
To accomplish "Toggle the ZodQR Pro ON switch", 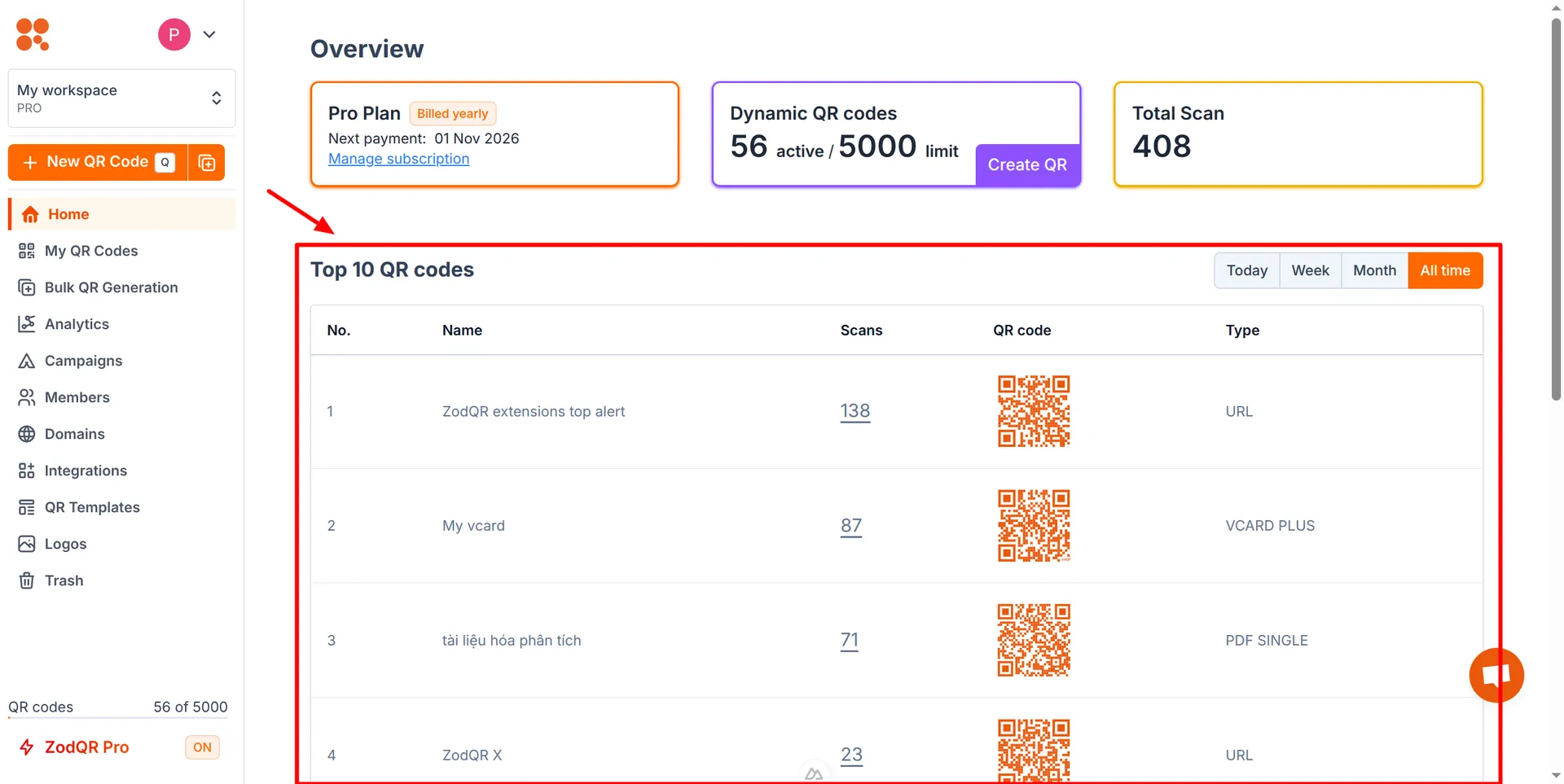I will [202, 747].
